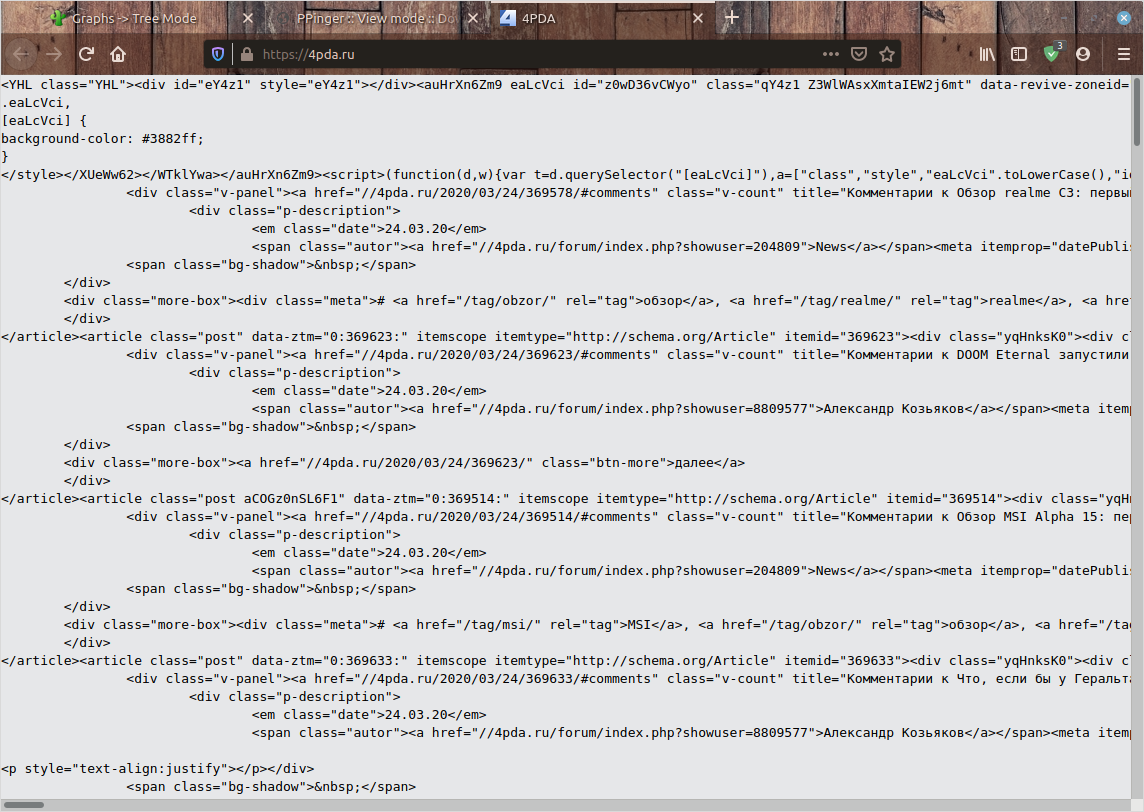Go forward with the arrow button
Image resolution: width=1144 pixels, height=812 pixels.
(54, 54)
